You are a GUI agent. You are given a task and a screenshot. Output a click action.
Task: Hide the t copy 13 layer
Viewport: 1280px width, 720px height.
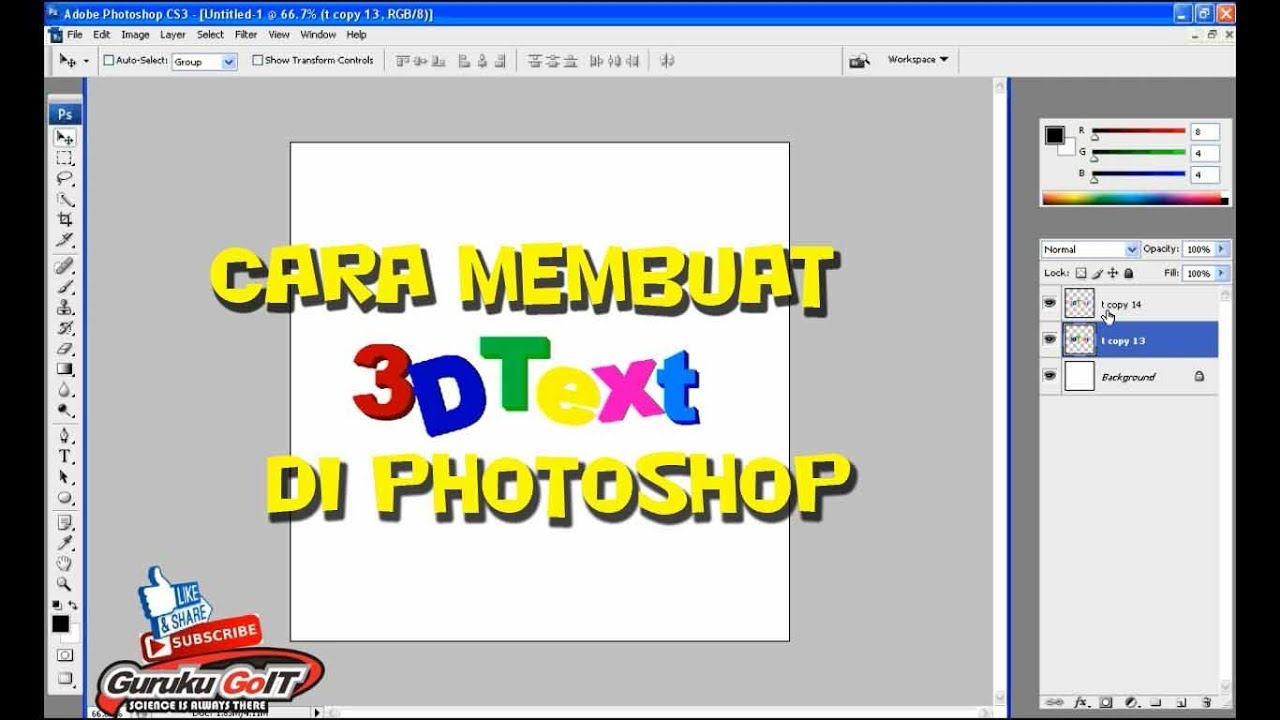[1050, 340]
